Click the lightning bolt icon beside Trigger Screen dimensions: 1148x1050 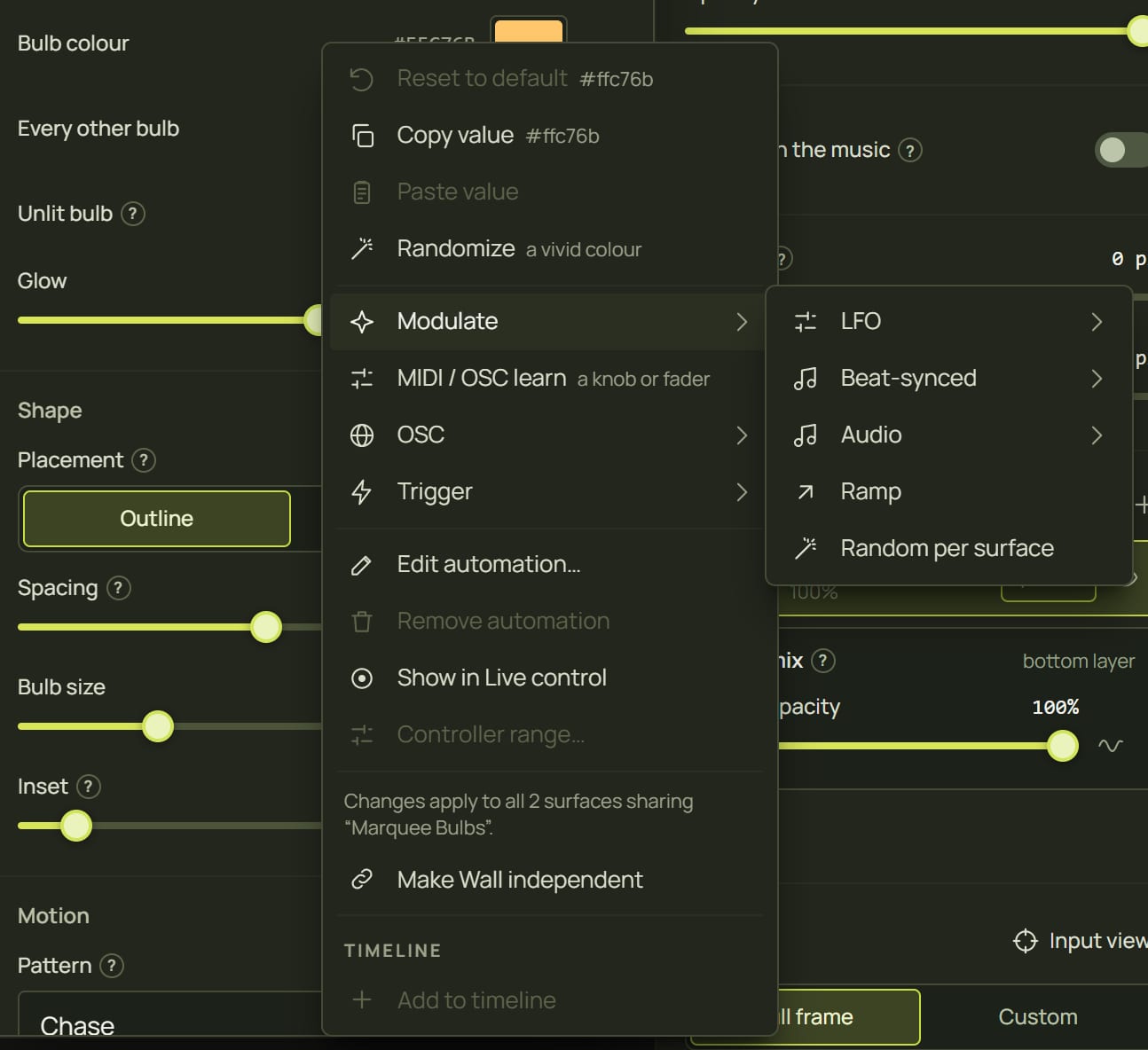[x=362, y=492]
